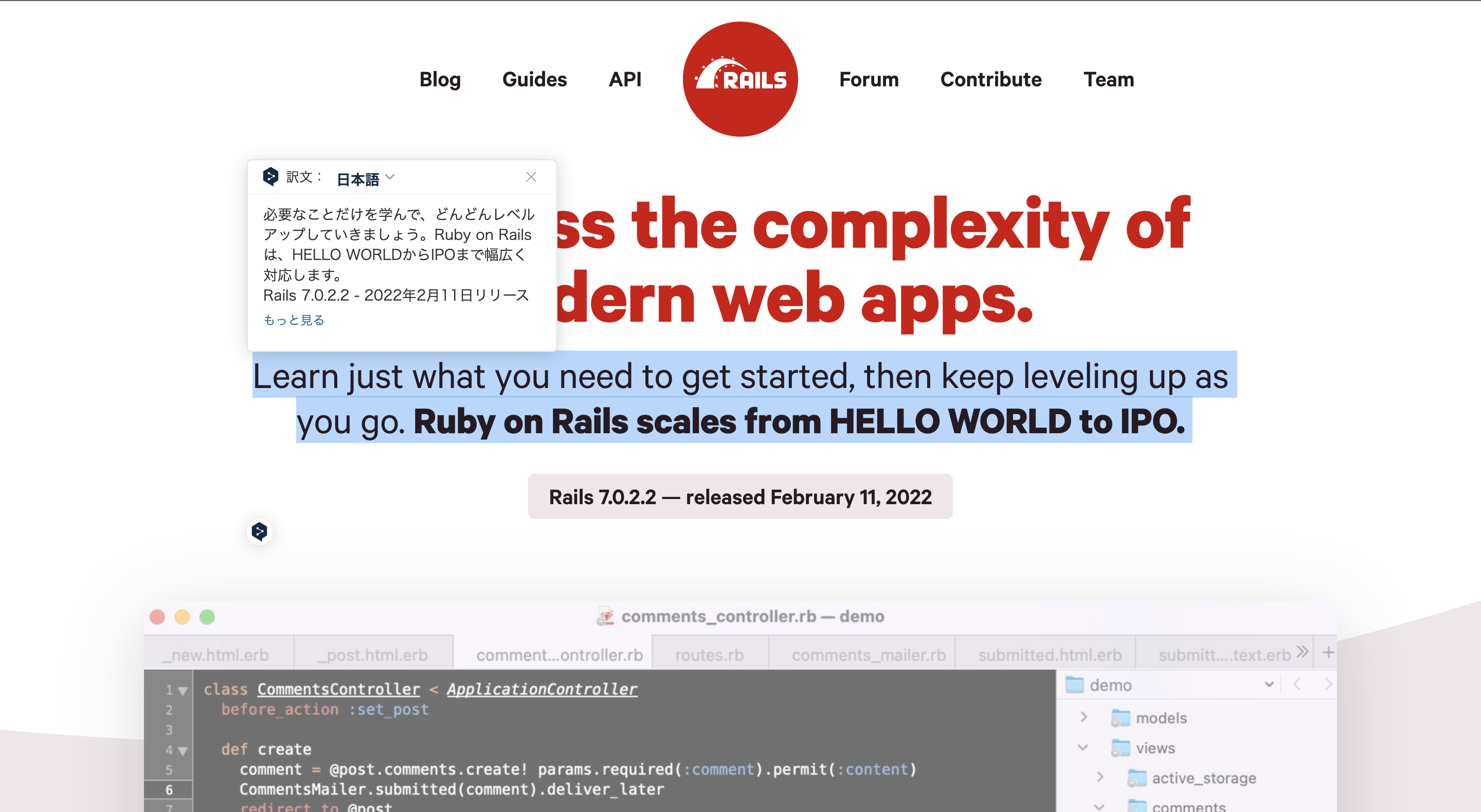Image resolution: width=1481 pixels, height=812 pixels.
Task: Click the CommentsController class name
Action: point(339,689)
